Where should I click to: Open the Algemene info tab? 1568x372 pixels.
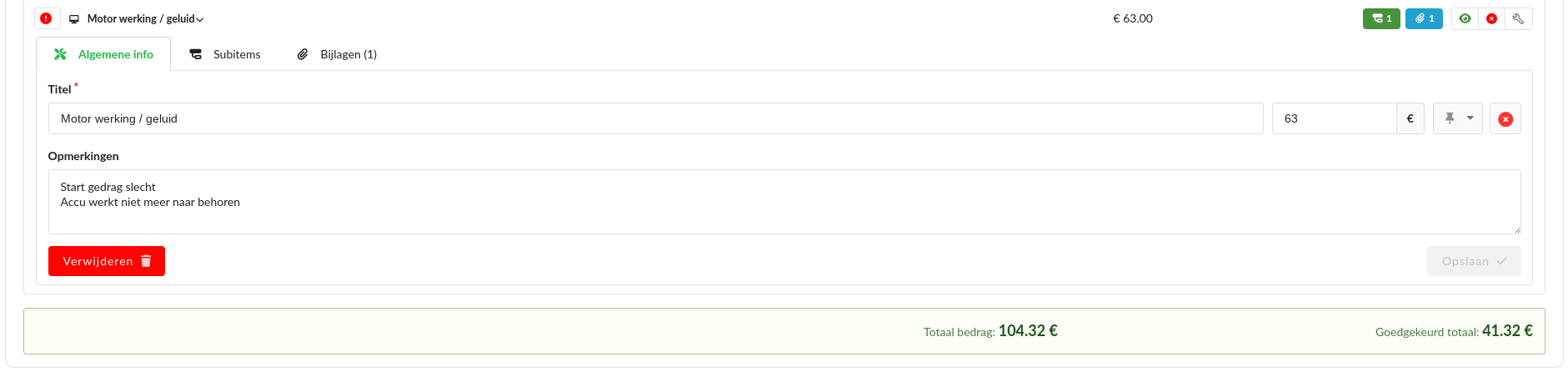103,54
